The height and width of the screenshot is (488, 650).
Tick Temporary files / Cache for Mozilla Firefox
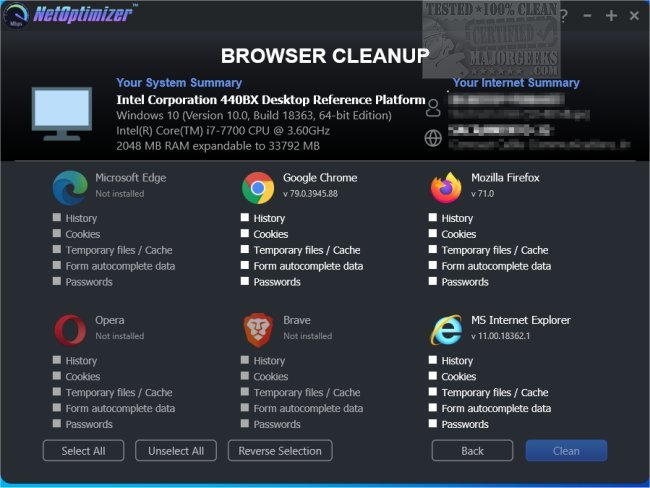coord(433,249)
